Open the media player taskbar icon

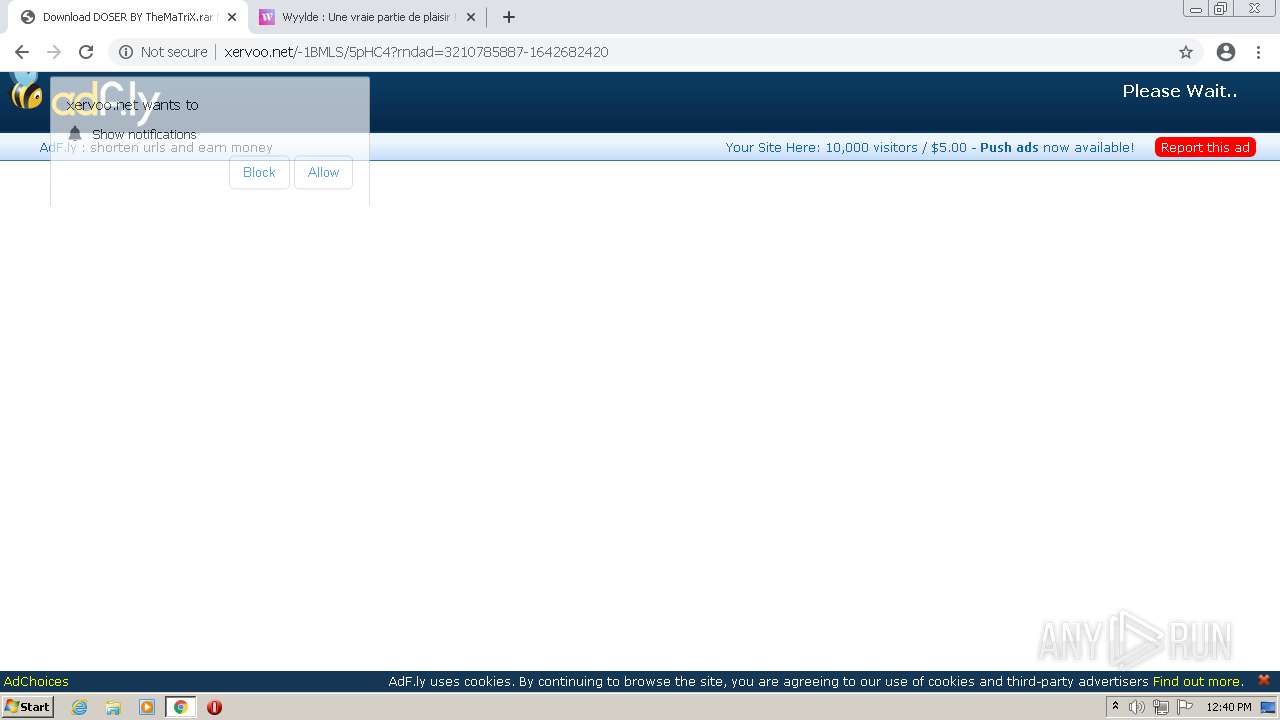point(147,707)
